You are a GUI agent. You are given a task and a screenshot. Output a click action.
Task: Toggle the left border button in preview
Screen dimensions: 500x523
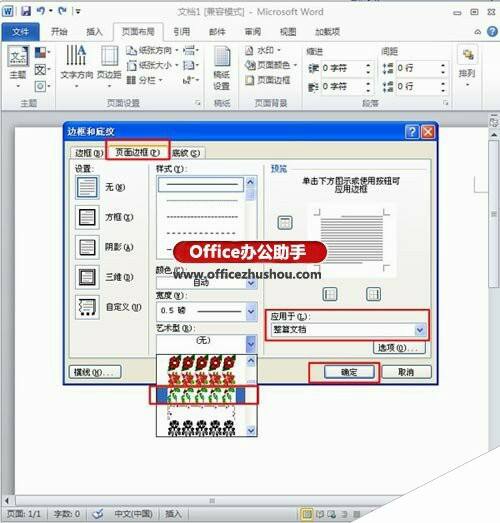(x=330, y=294)
